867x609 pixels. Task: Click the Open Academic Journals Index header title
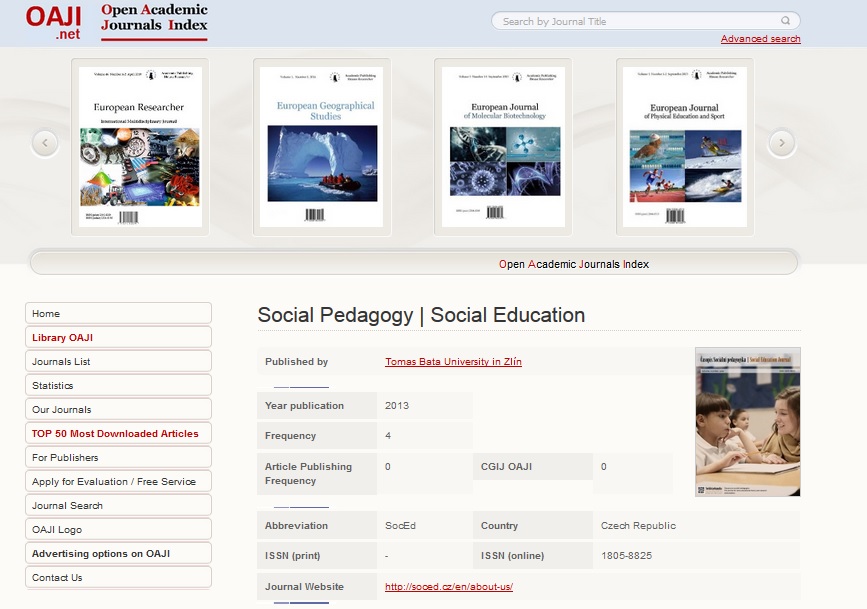pos(154,22)
